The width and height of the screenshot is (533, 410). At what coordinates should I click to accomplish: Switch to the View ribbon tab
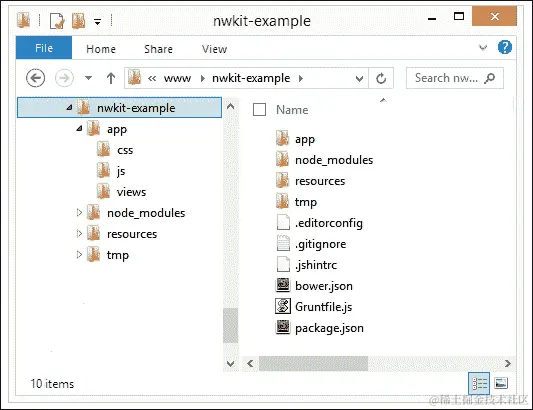[x=214, y=49]
